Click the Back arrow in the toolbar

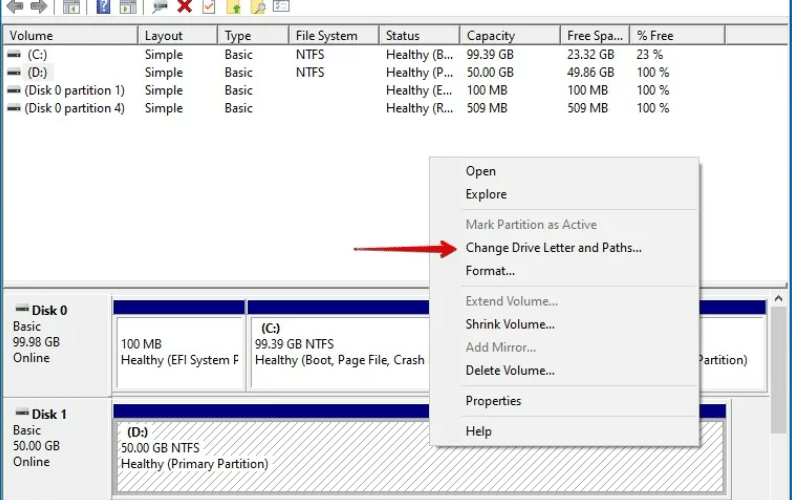click(14, 6)
